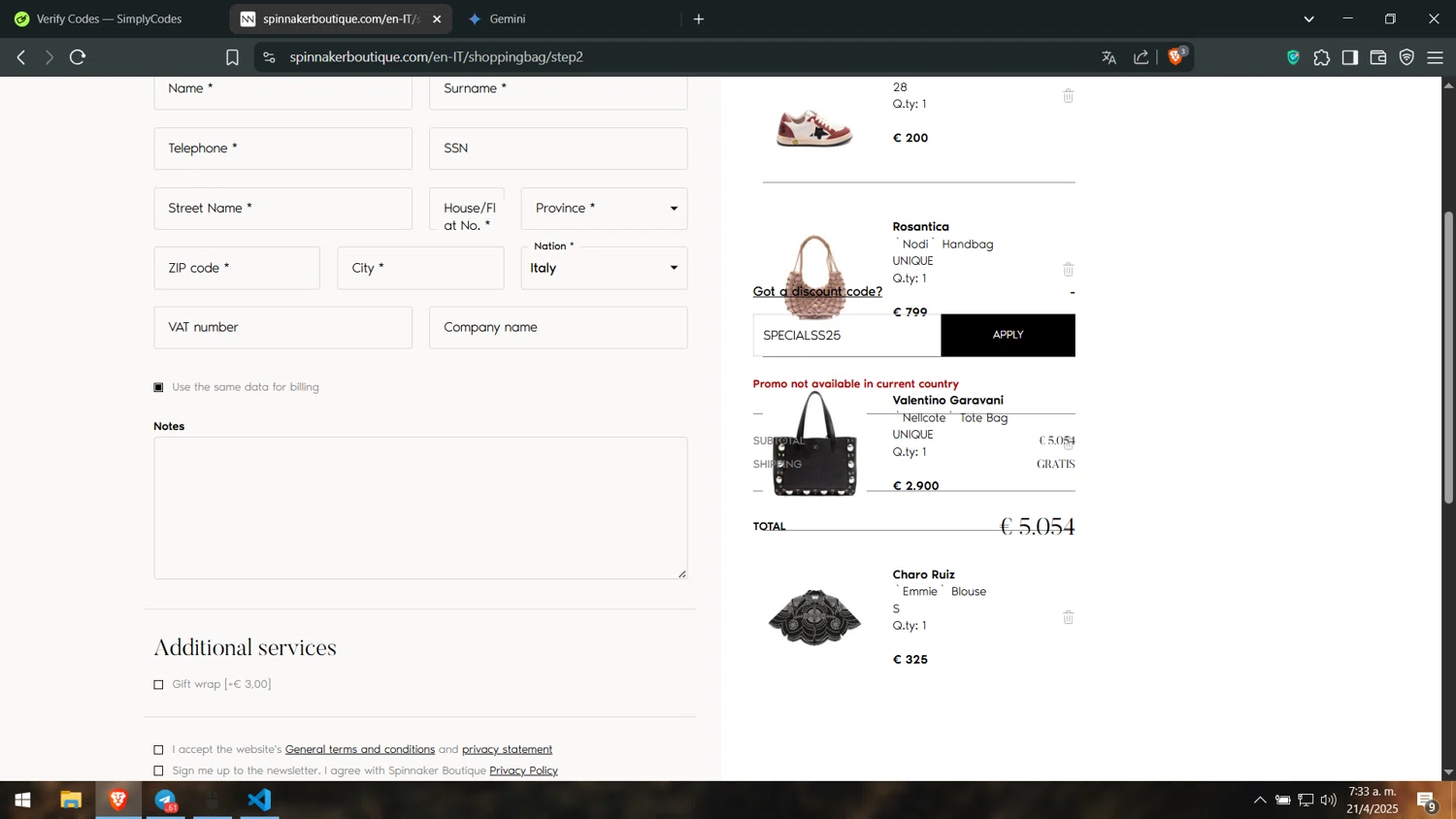Focus the VAT number field
The height and width of the screenshot is (819, 1456).
point(282,328)
